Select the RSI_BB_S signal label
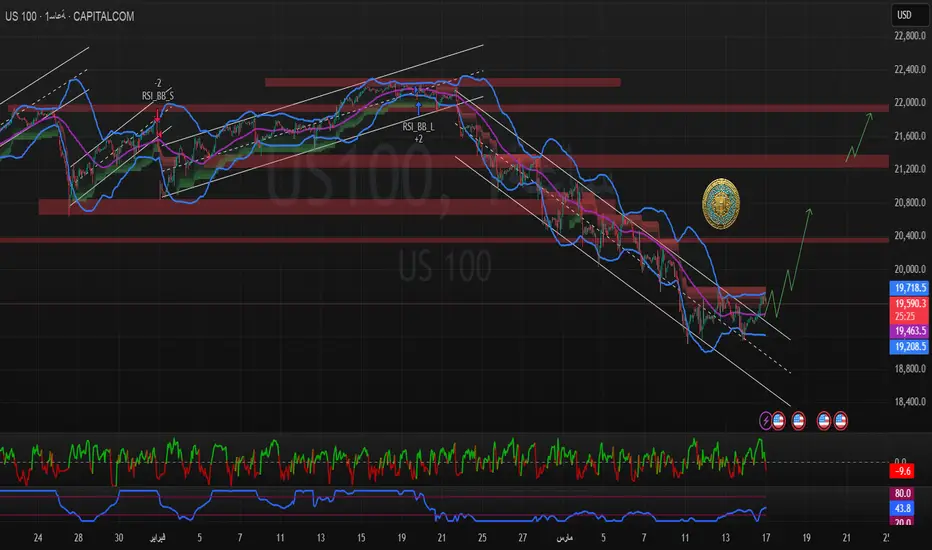 point(157,95)
